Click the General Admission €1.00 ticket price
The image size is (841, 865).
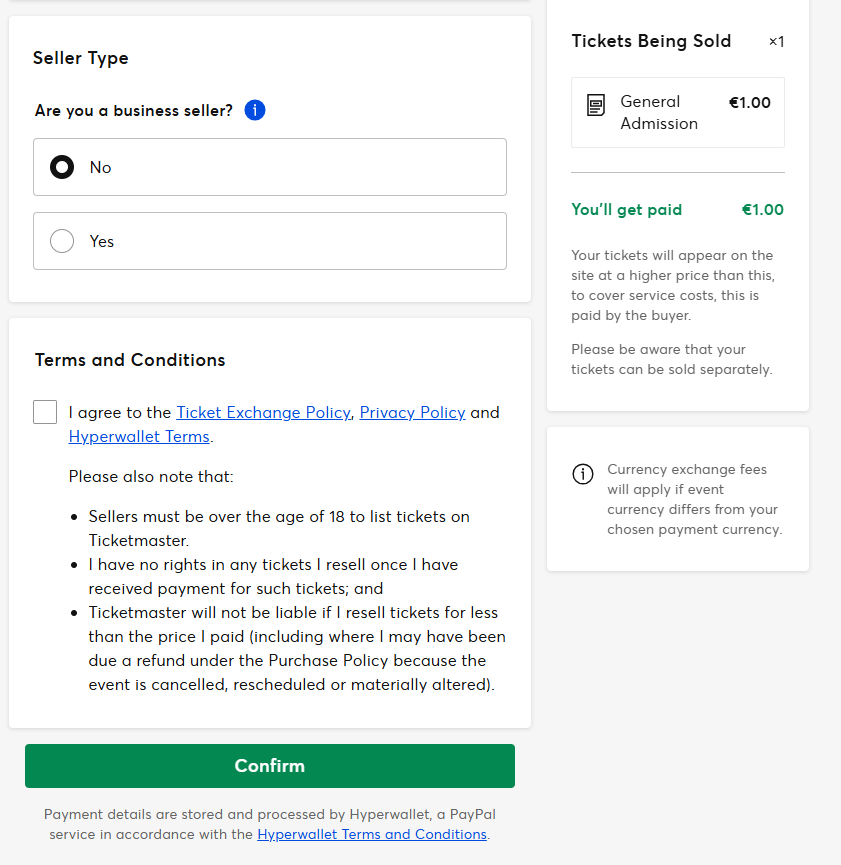point(749,102)
